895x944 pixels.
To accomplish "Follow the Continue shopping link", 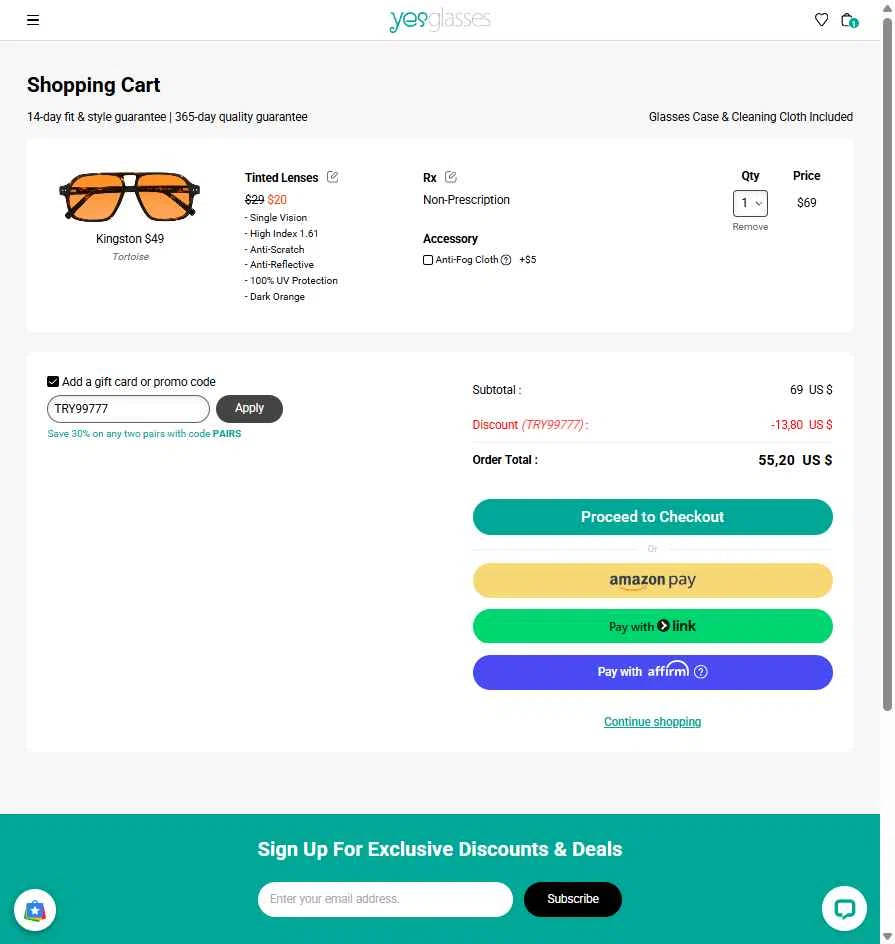I will point(652,722).
